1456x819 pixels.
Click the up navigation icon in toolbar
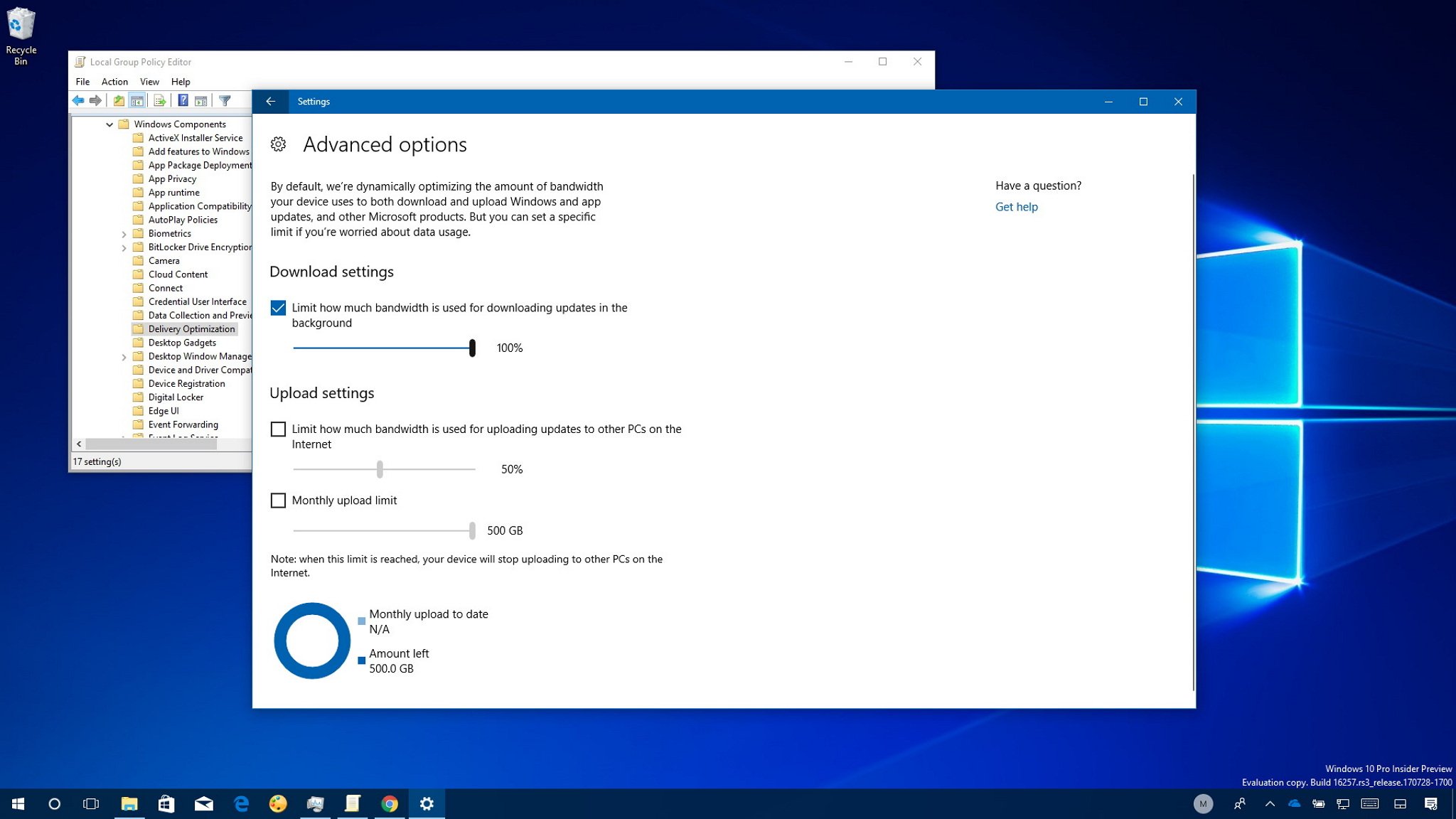pyautogui.click(x=118, y=100)
